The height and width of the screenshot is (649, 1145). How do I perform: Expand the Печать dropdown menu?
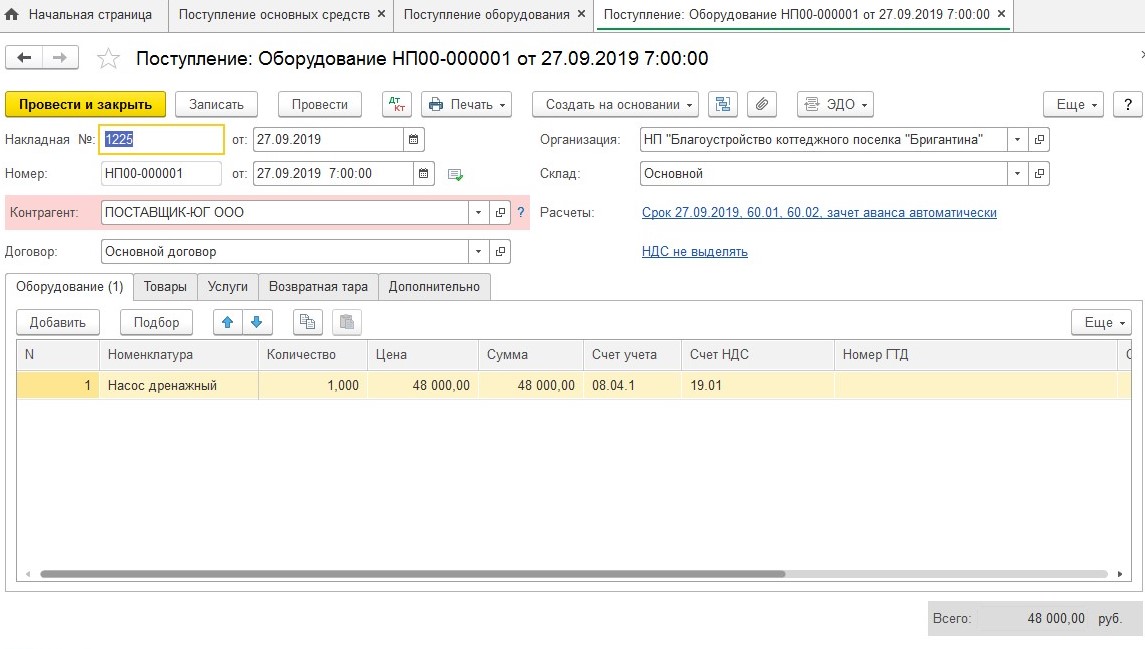point(466,104)
